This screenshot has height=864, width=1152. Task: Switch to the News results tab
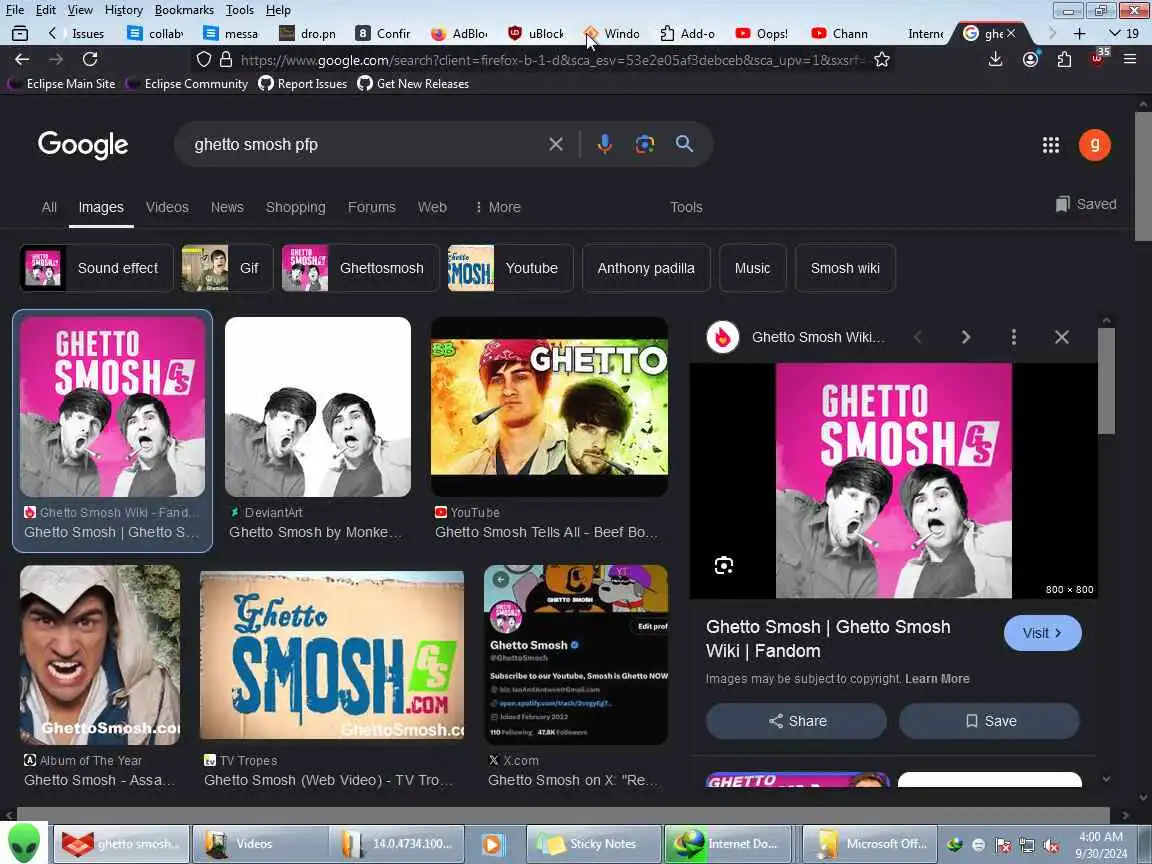coord(227,207)
